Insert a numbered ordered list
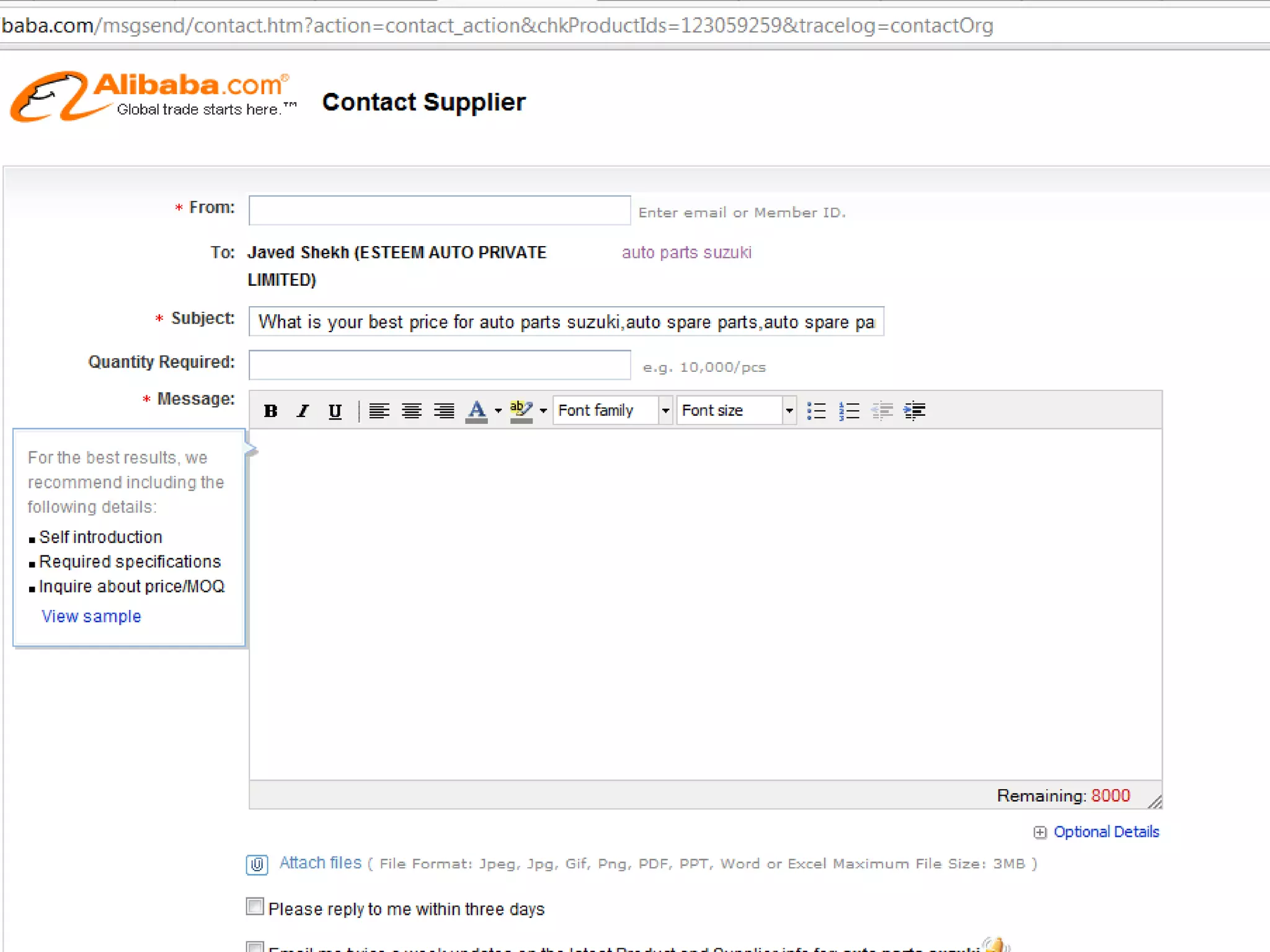This screenshot has height=952, width=1270. 848,411
